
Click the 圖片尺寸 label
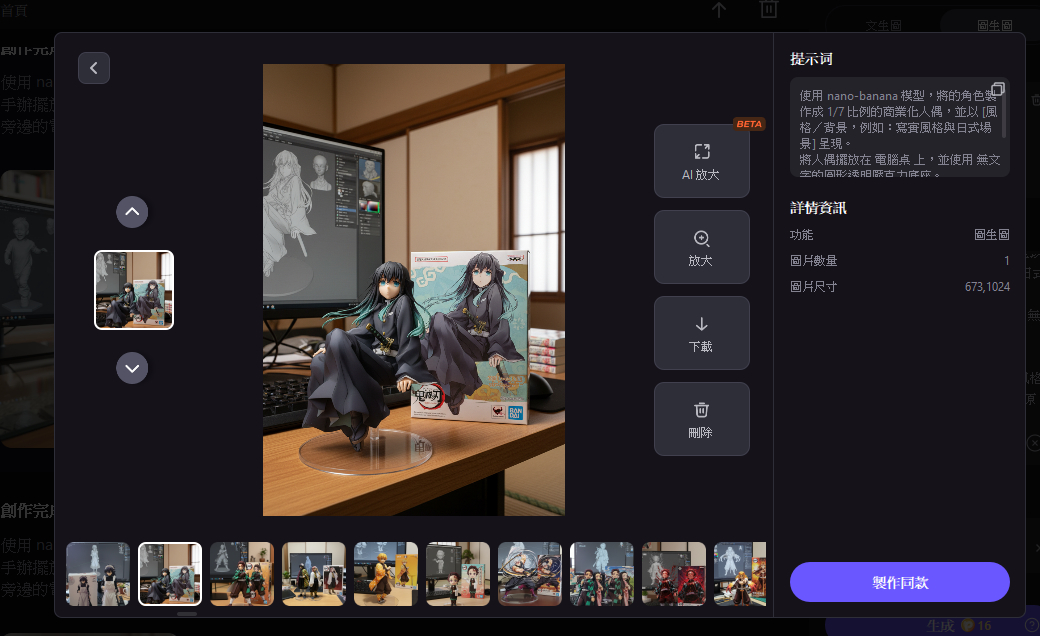click(813, 286)
